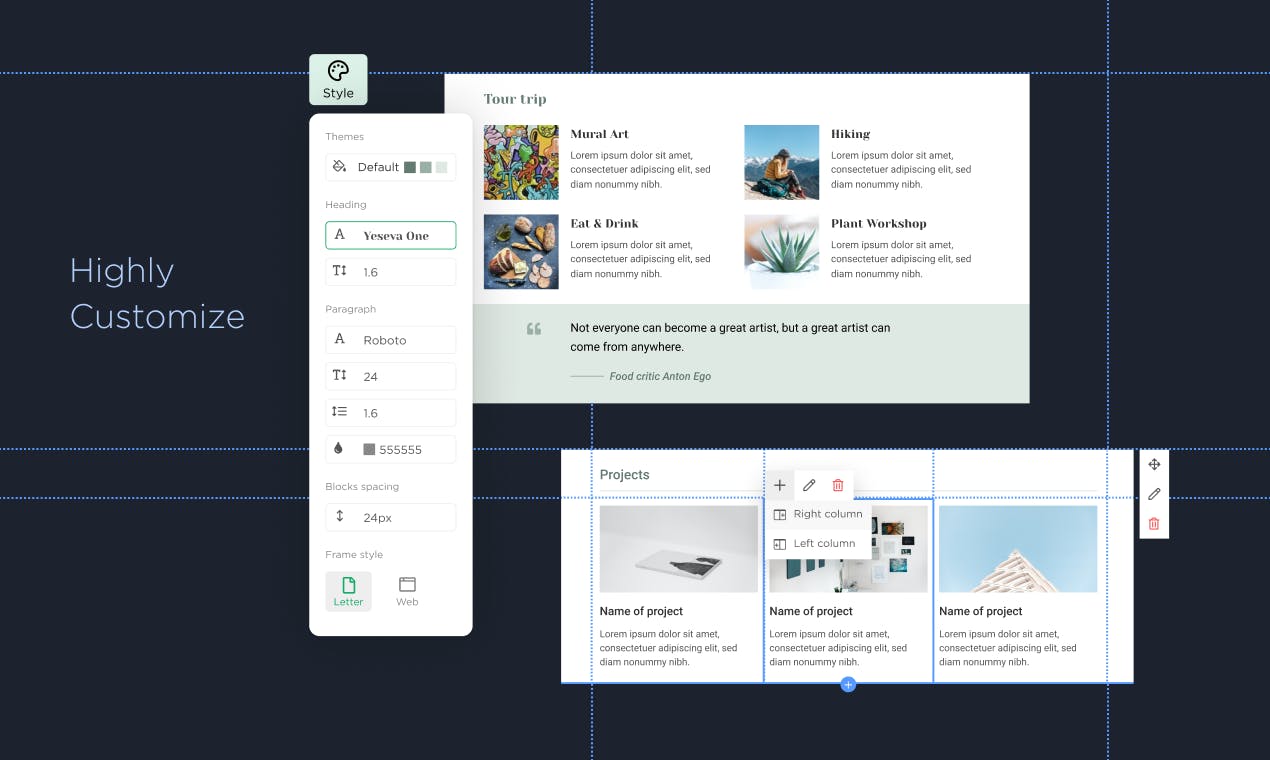1270x760 pixels.
Task: Open the Default theme dropdown
Action: (x=390, y=167)
